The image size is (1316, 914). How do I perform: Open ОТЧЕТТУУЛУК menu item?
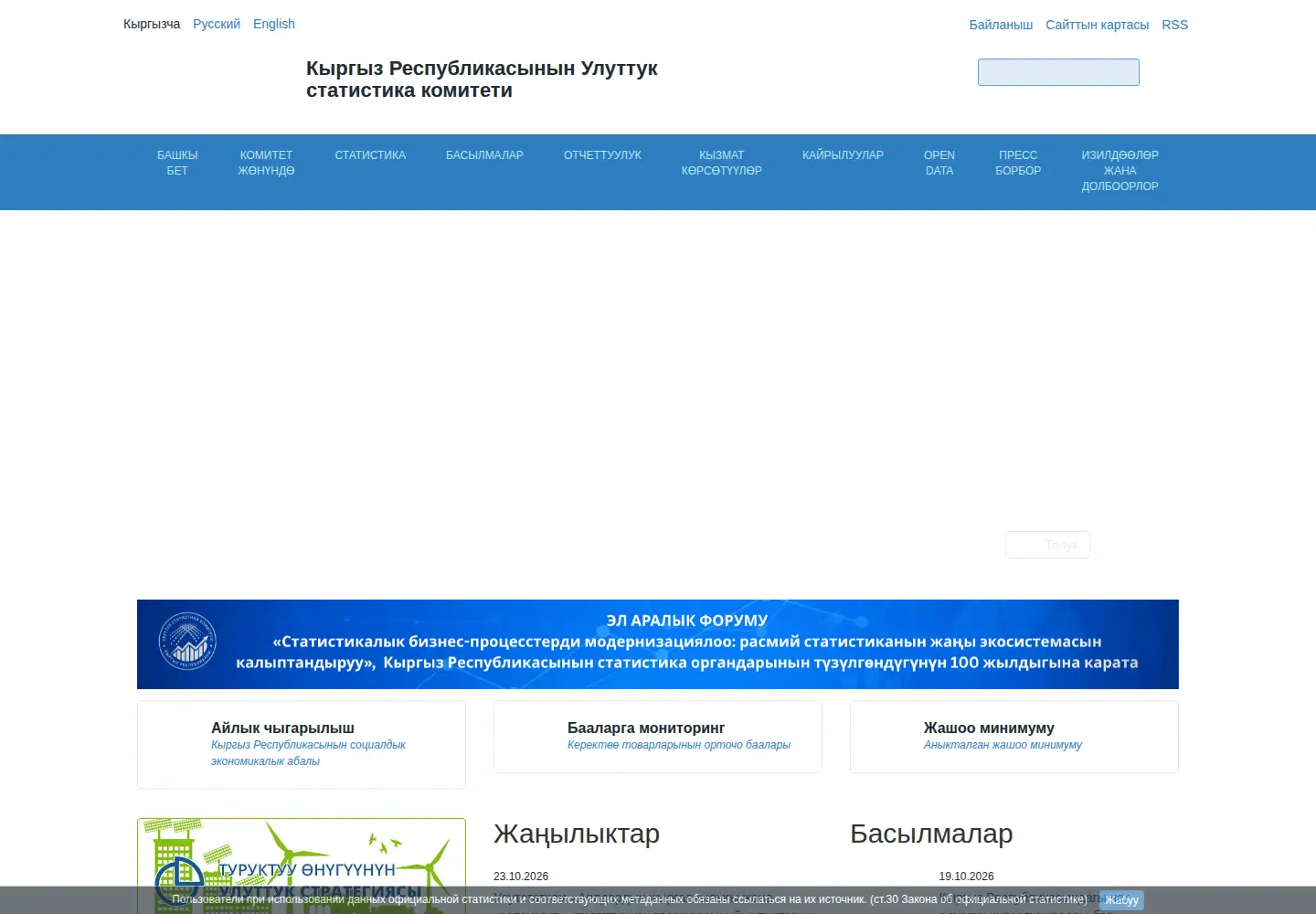(x=602, y=155)
